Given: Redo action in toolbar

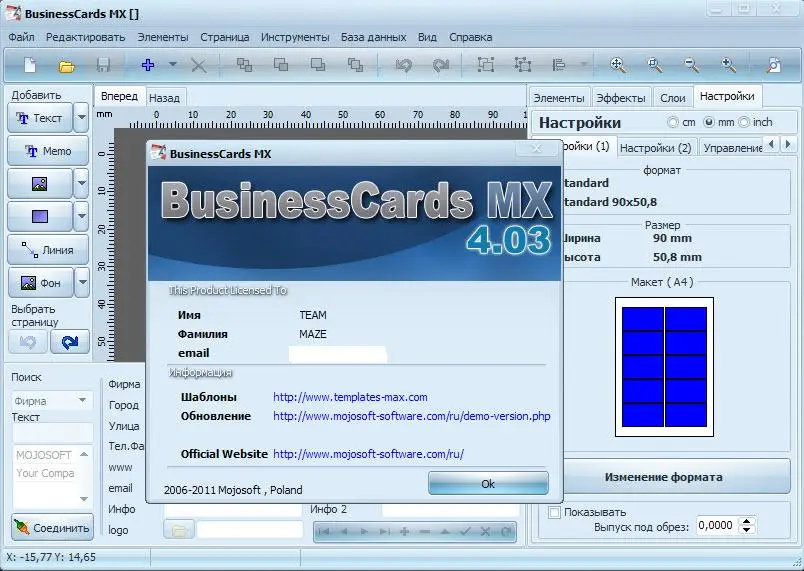Looking at the screenshot, I should (440, 65).
